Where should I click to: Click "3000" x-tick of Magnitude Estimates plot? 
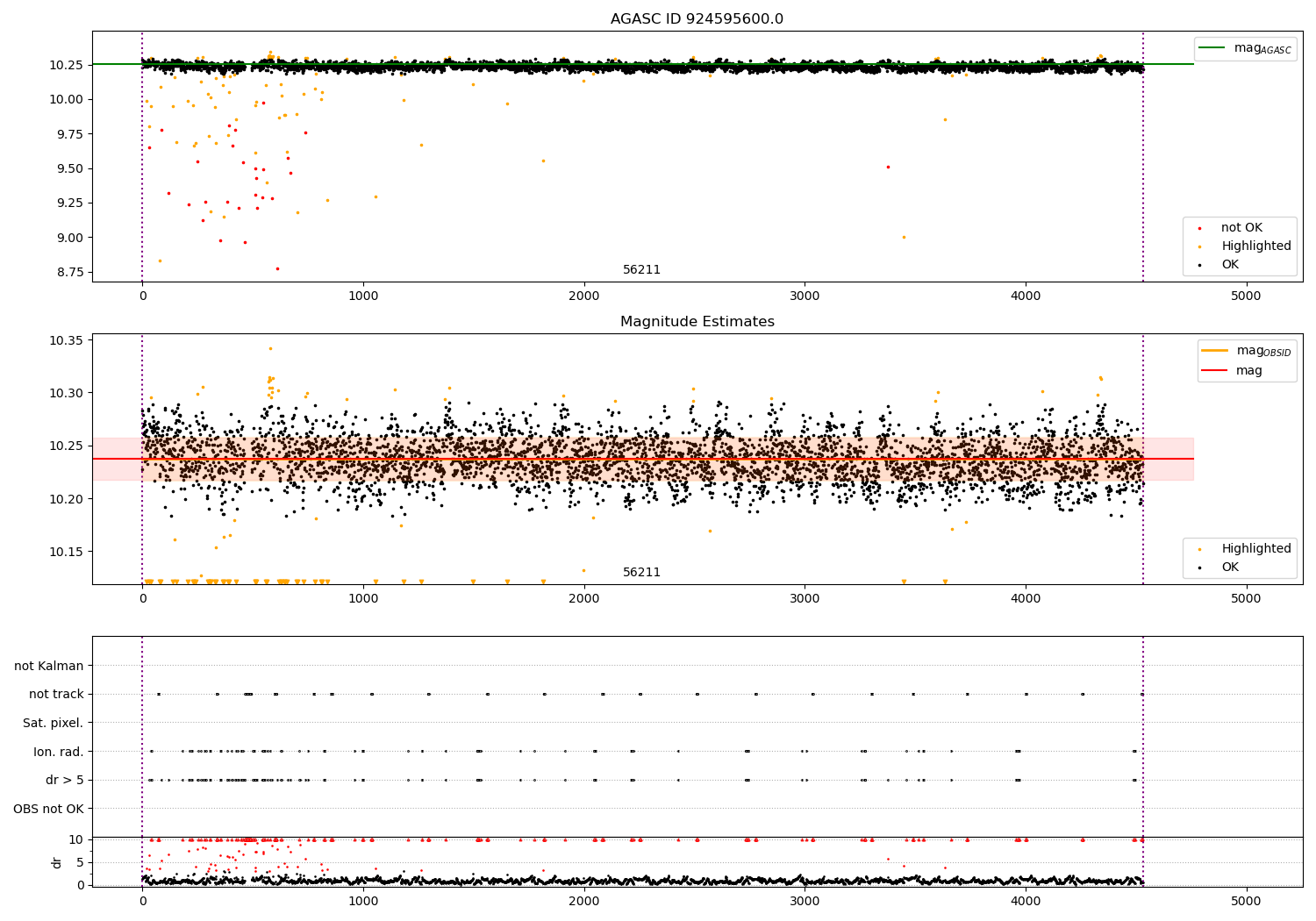(805, 599)
